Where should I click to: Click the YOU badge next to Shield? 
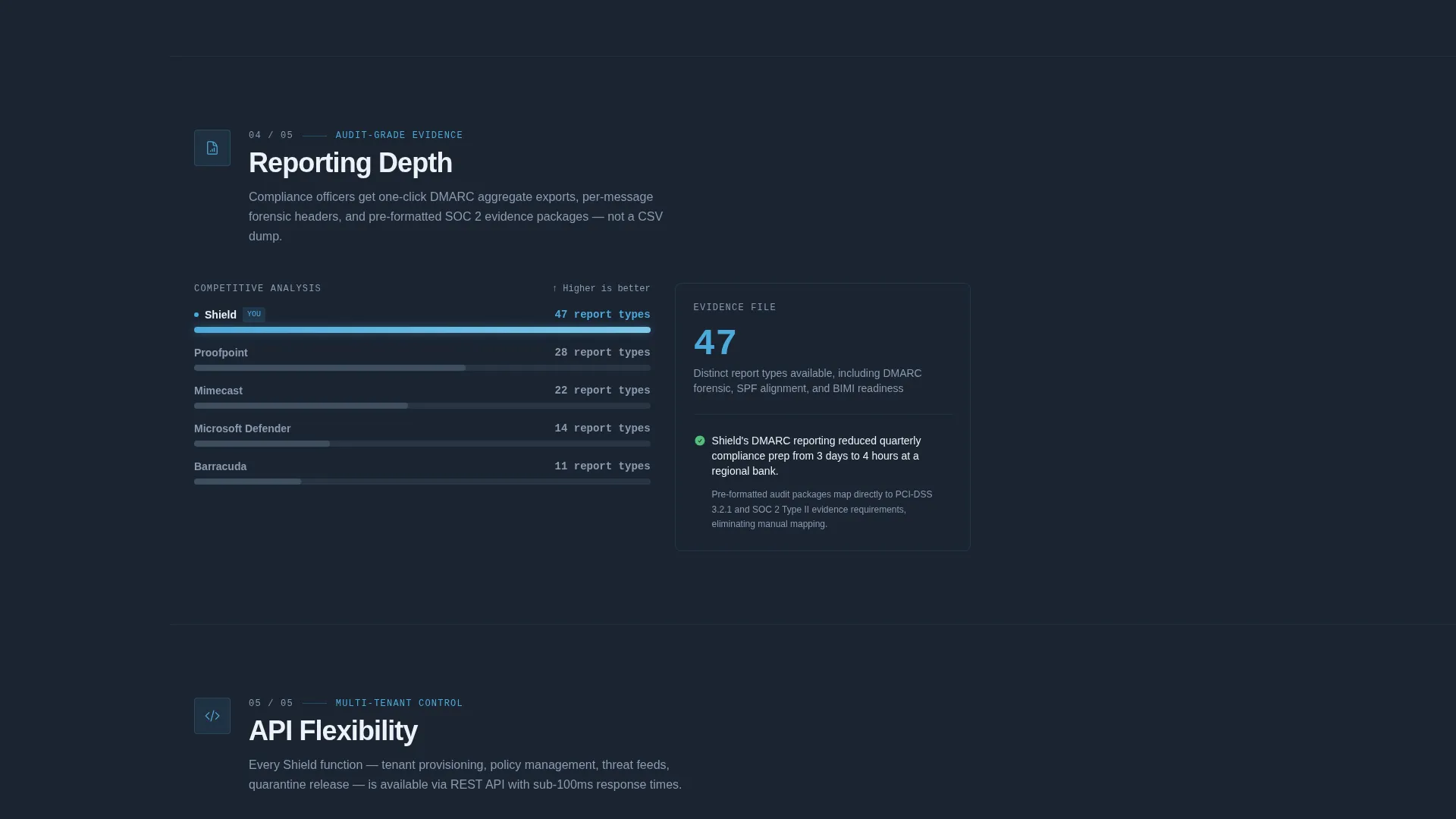[x=254, y=315]
